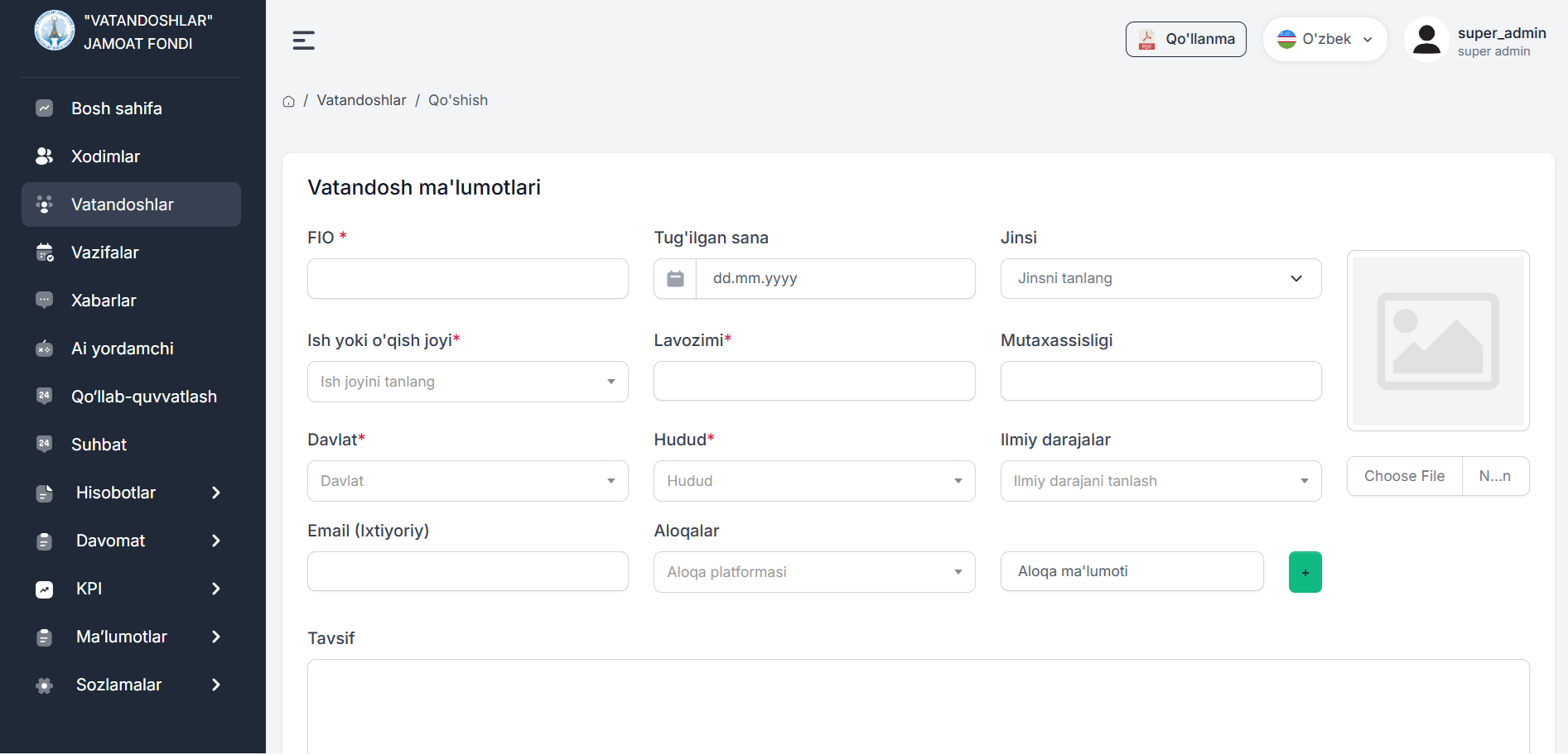
Task: Click the home icon in breadcrumb
Action: (288, 101)
